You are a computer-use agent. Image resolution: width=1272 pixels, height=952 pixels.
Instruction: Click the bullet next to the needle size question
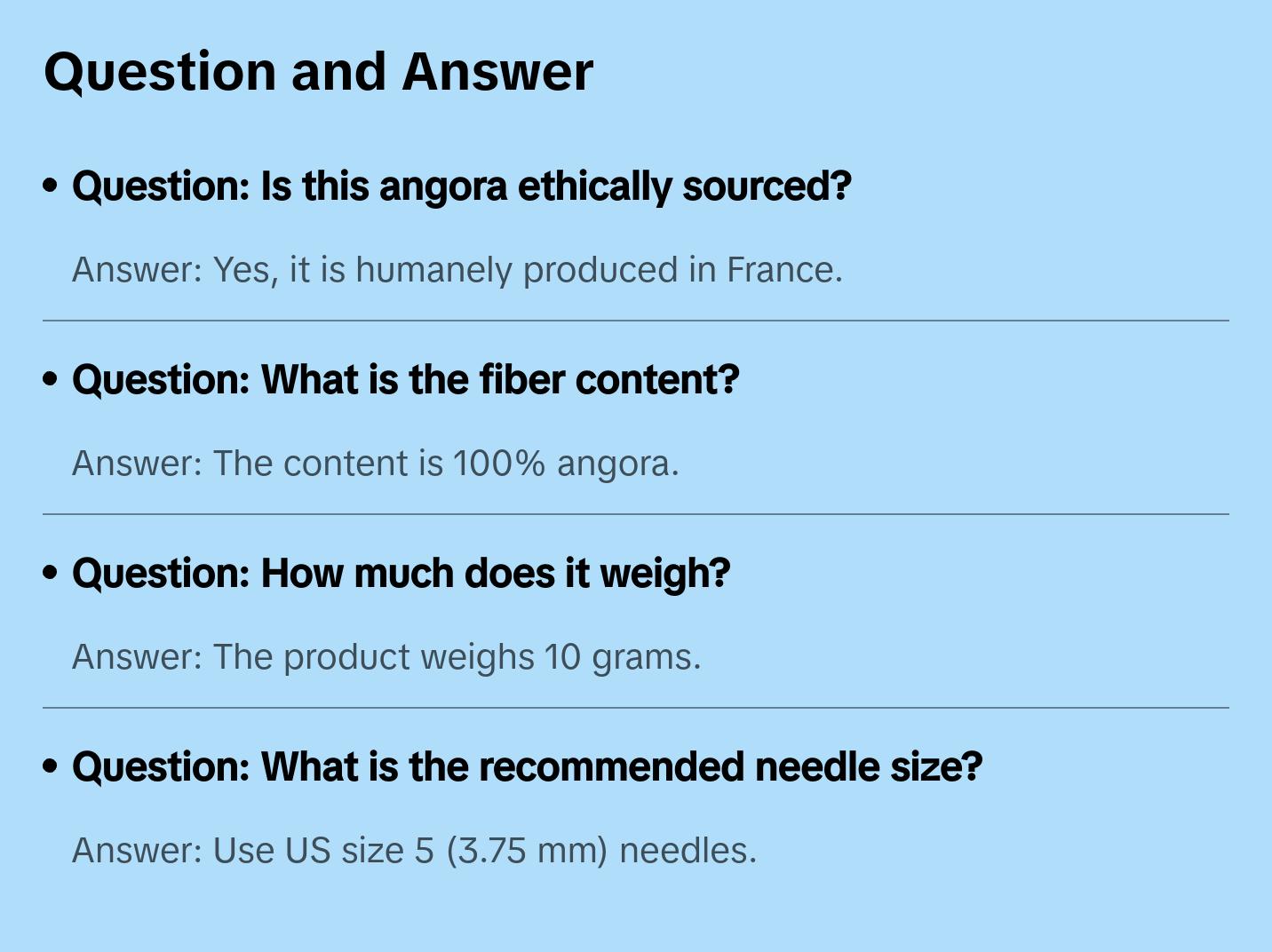tap(51, 766)
